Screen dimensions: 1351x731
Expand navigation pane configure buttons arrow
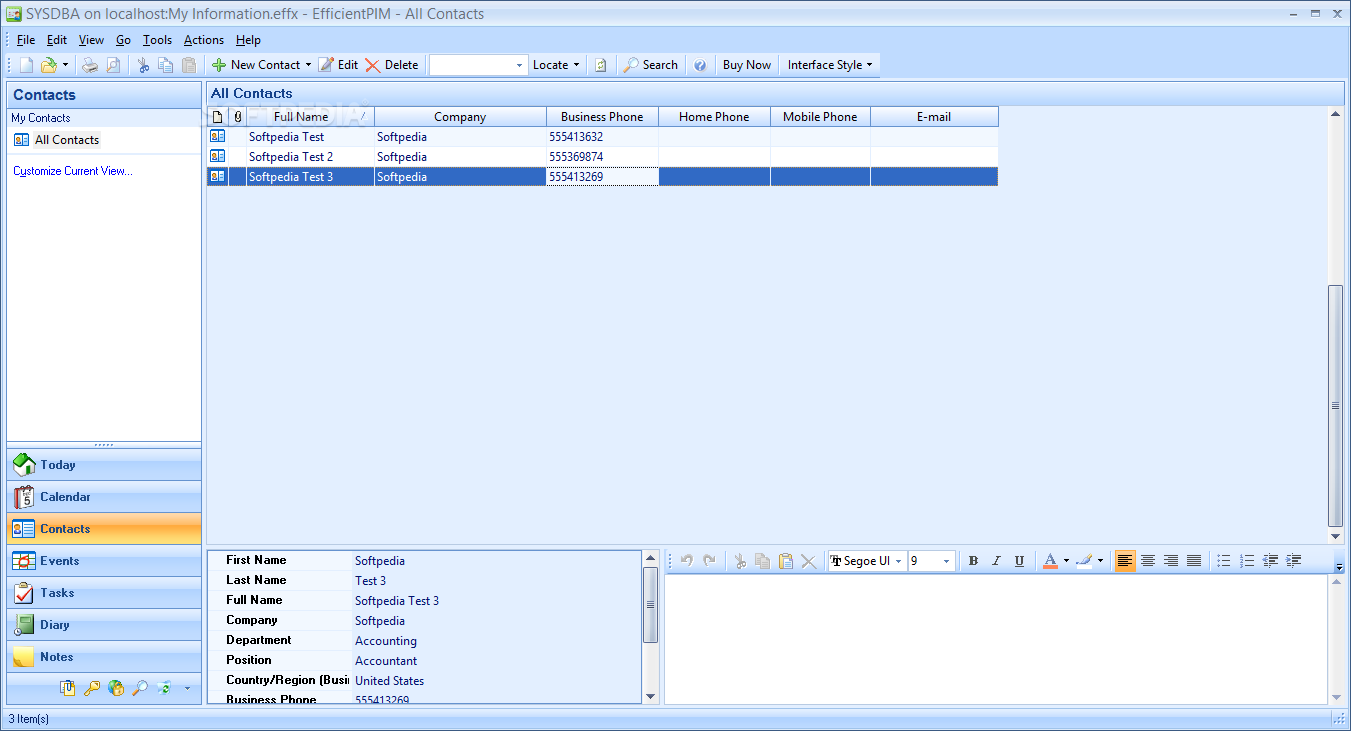coord(187,688)
